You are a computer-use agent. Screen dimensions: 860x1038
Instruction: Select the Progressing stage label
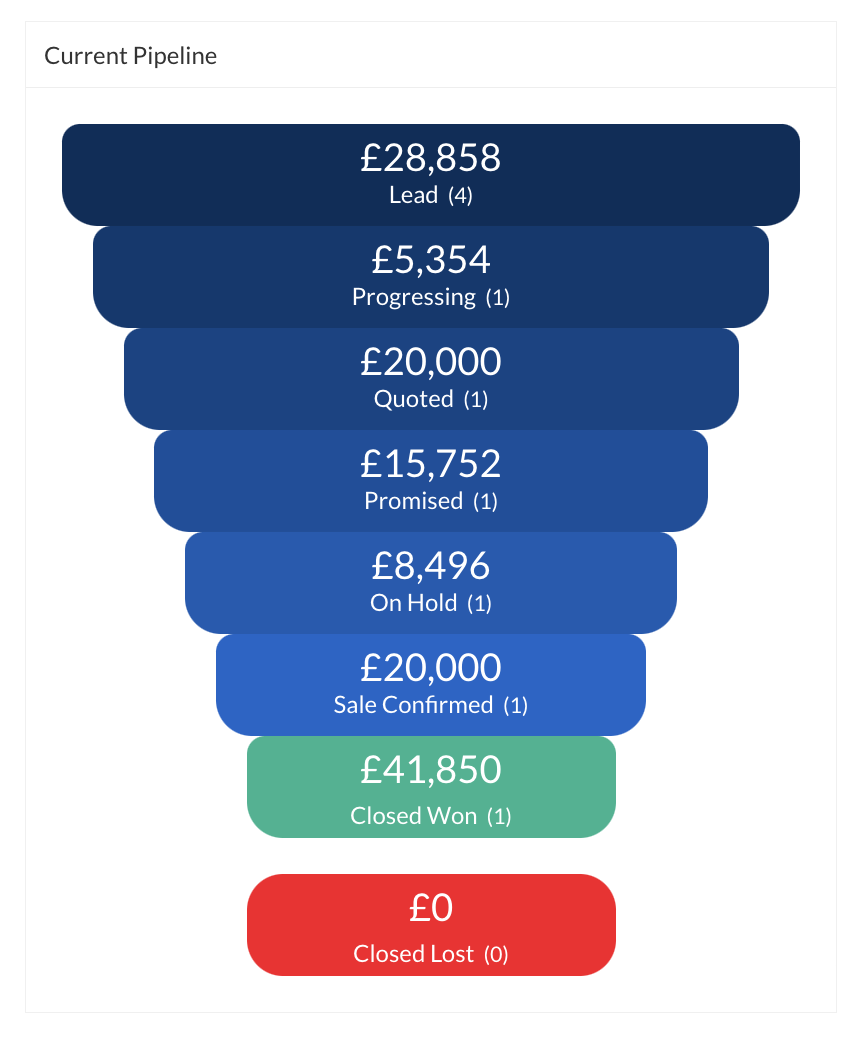413,297
